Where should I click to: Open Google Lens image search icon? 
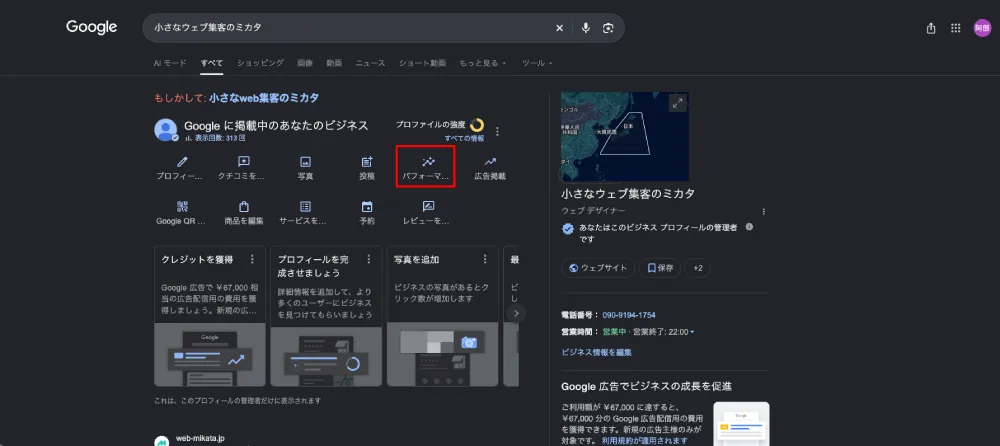(608, 28)
